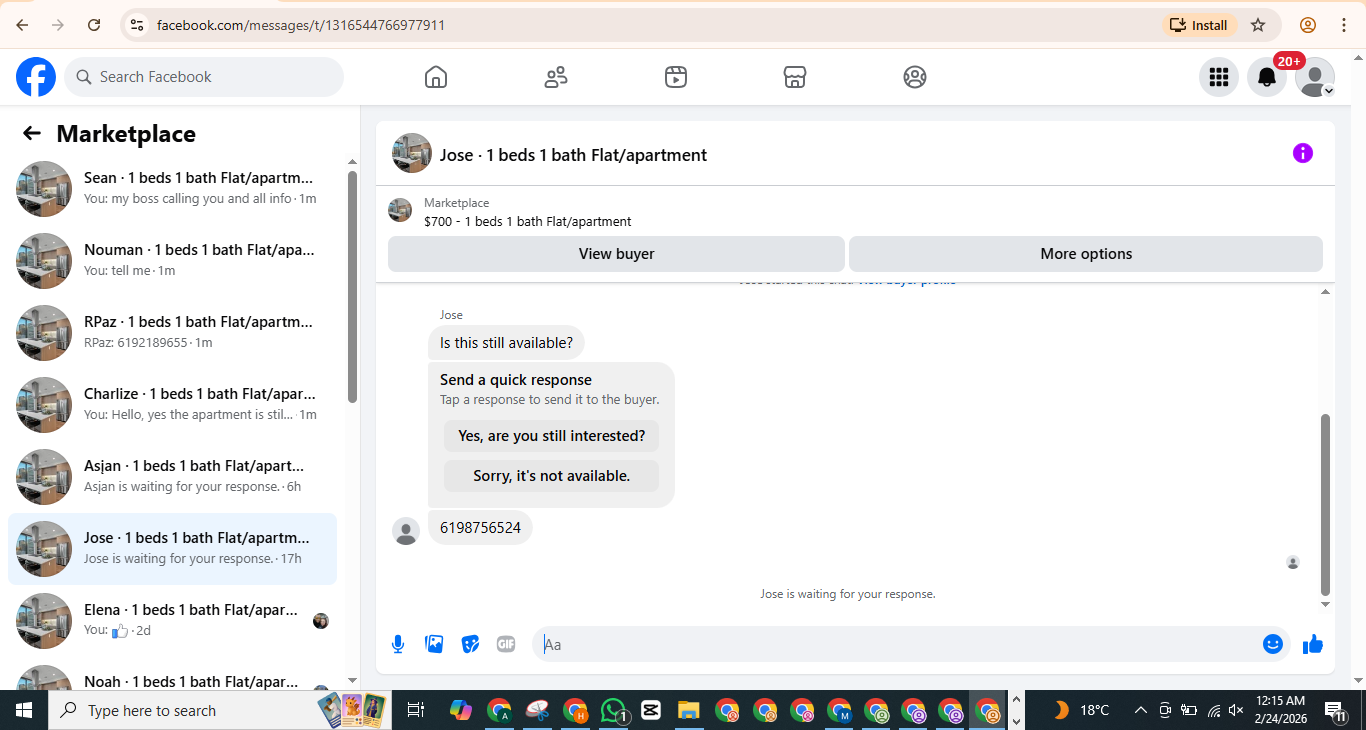Viewport: 1366px width, 730px height.
Task: Click the muted volume icon in tray
Action: [1236, 710]
